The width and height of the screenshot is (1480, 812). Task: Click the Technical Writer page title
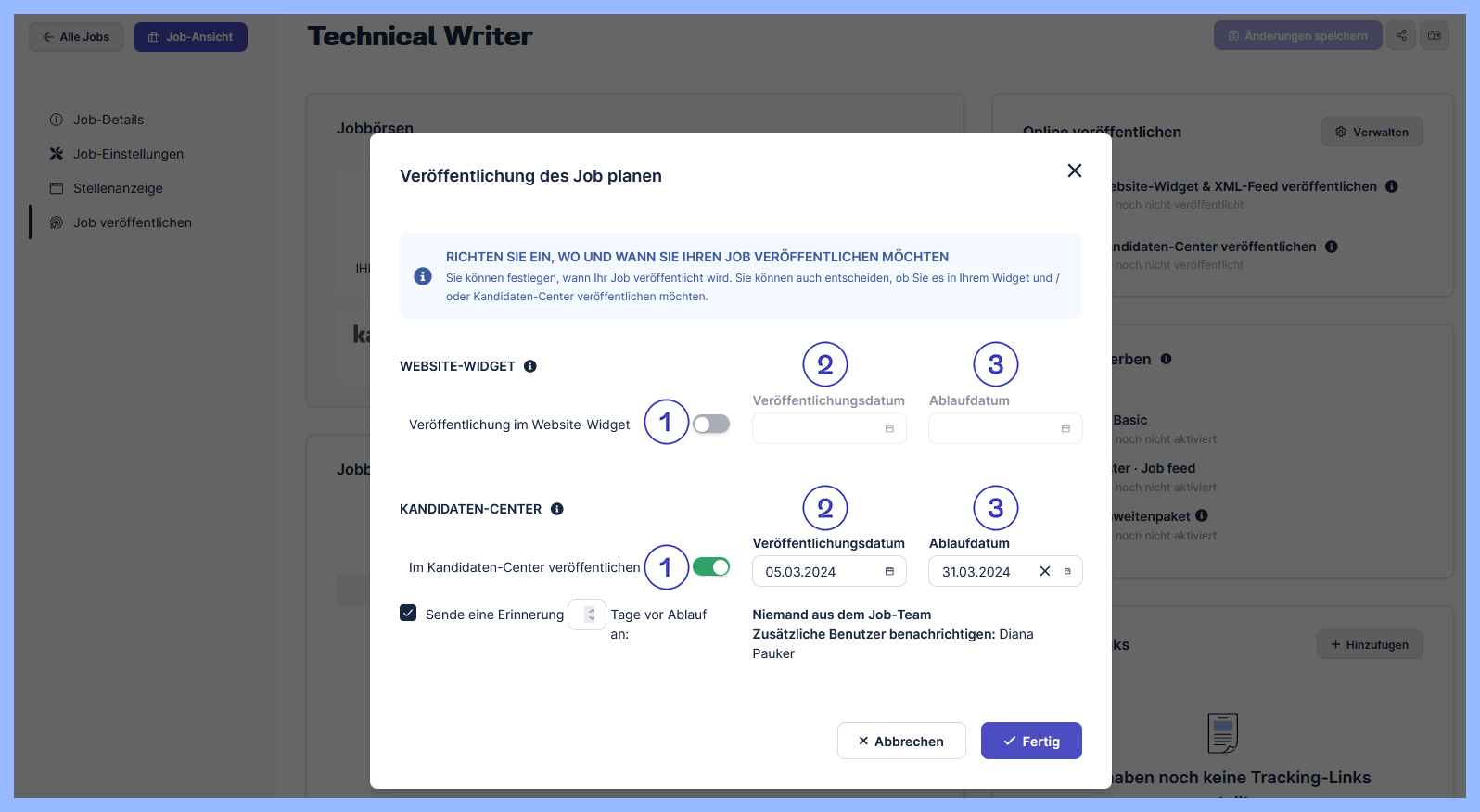420,36
